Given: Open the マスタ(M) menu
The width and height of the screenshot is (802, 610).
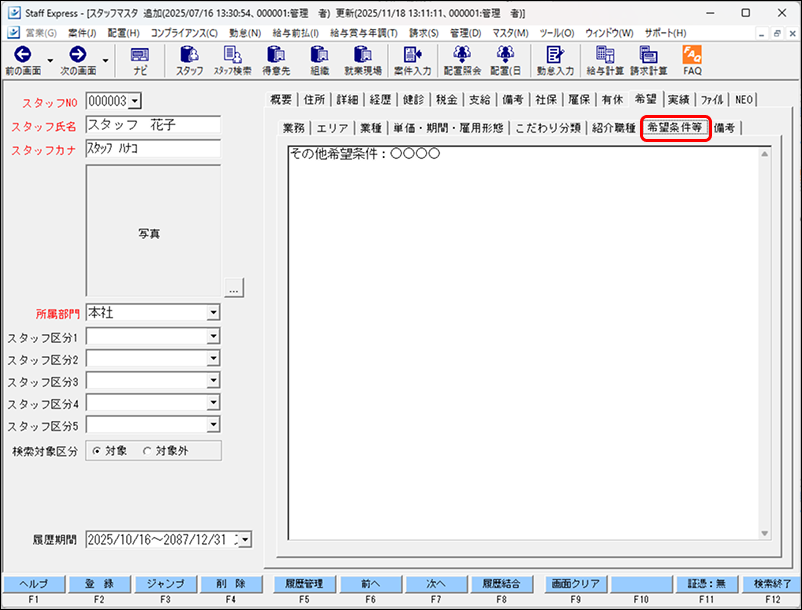Looking at the screenshot, I should click(508, 33).
